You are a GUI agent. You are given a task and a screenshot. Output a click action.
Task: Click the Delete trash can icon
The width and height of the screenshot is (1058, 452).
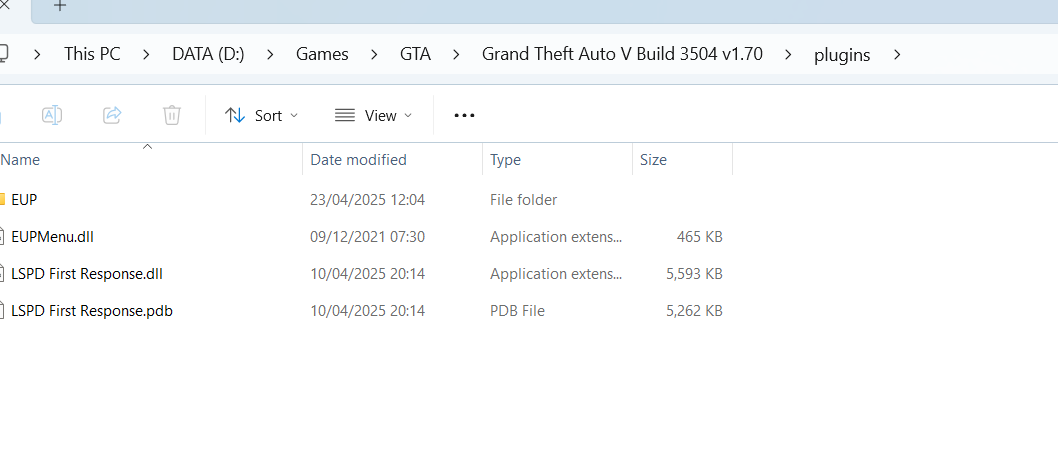(172, 115)
